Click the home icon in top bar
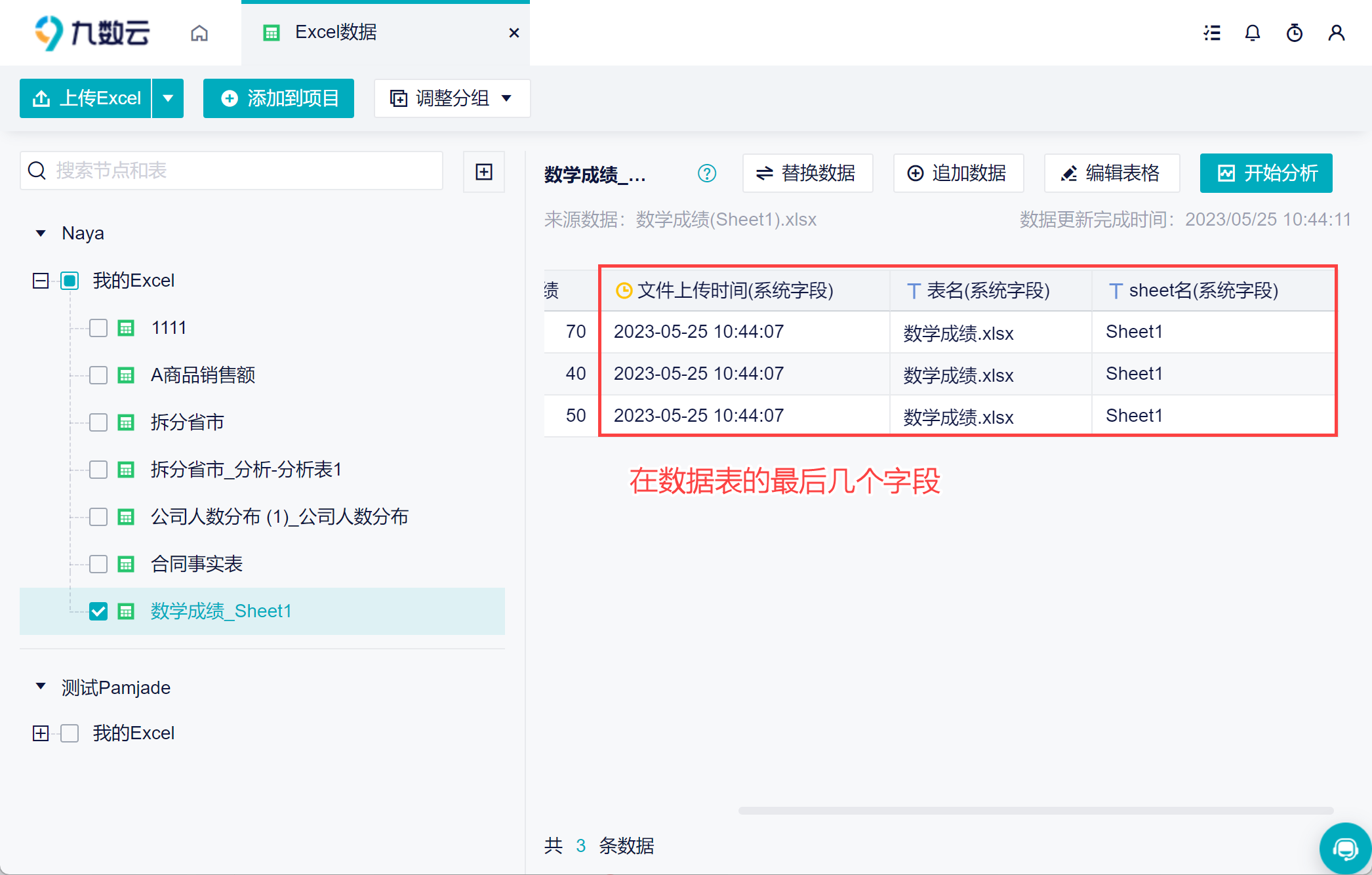Viewport: 1372px width, 875px height. pyautogui.click(x=199, y=33)
